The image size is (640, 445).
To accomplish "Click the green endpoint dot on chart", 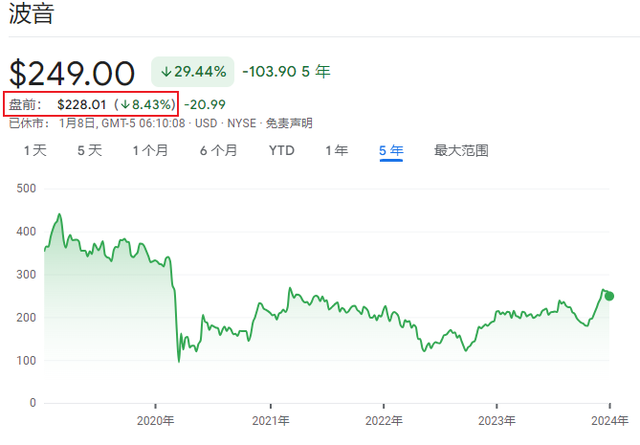I will (x=609, y=296).
